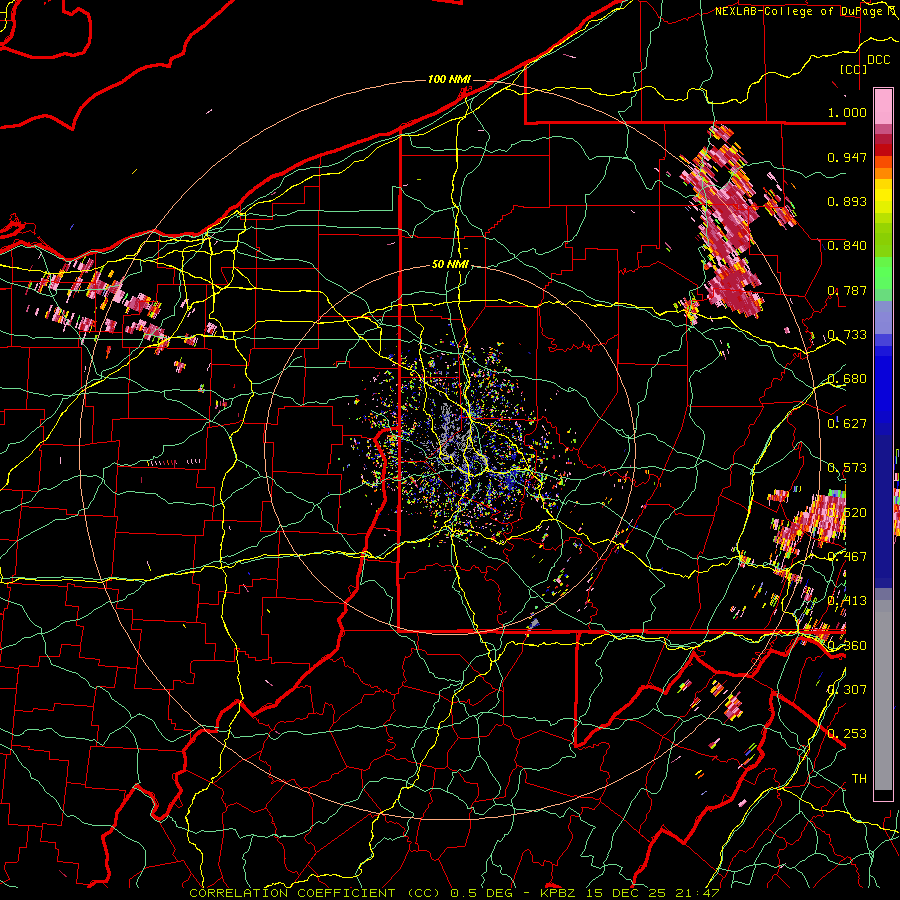Screen dimensions: 900x900
Task: Click the 50 NMI range ring label
Action: point(450,264)
